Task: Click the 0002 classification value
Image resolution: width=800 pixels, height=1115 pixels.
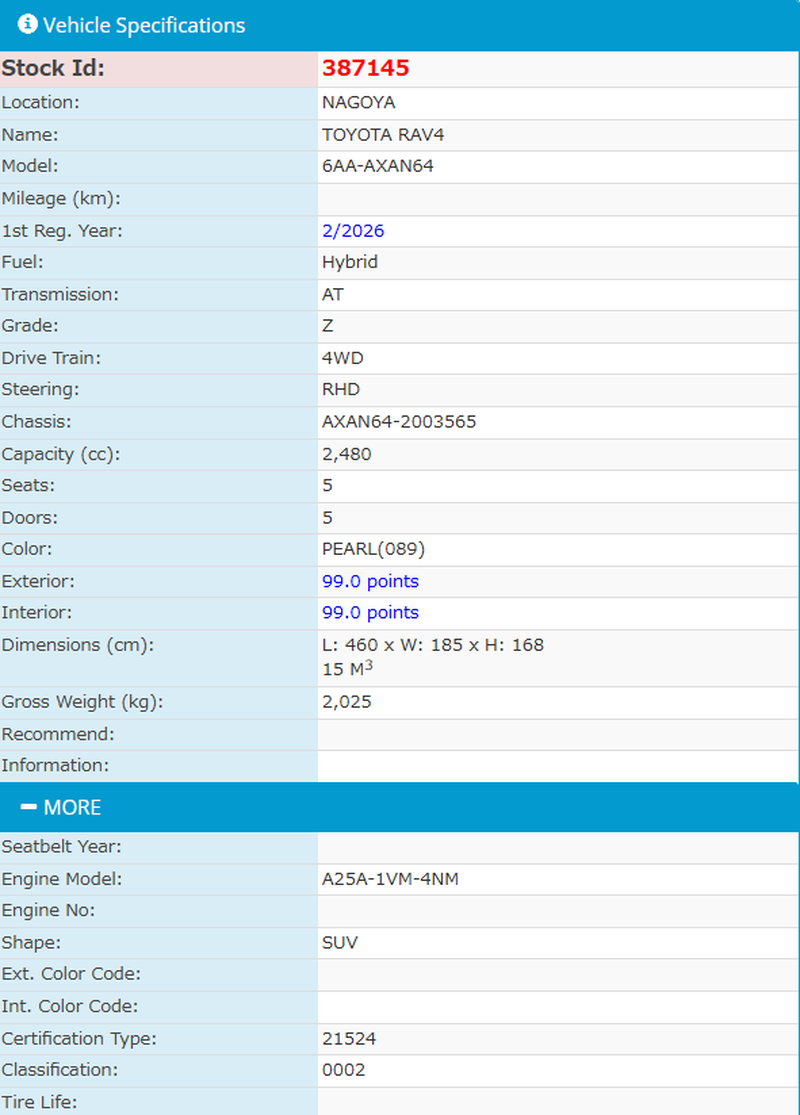Action: pos(343,1070)
